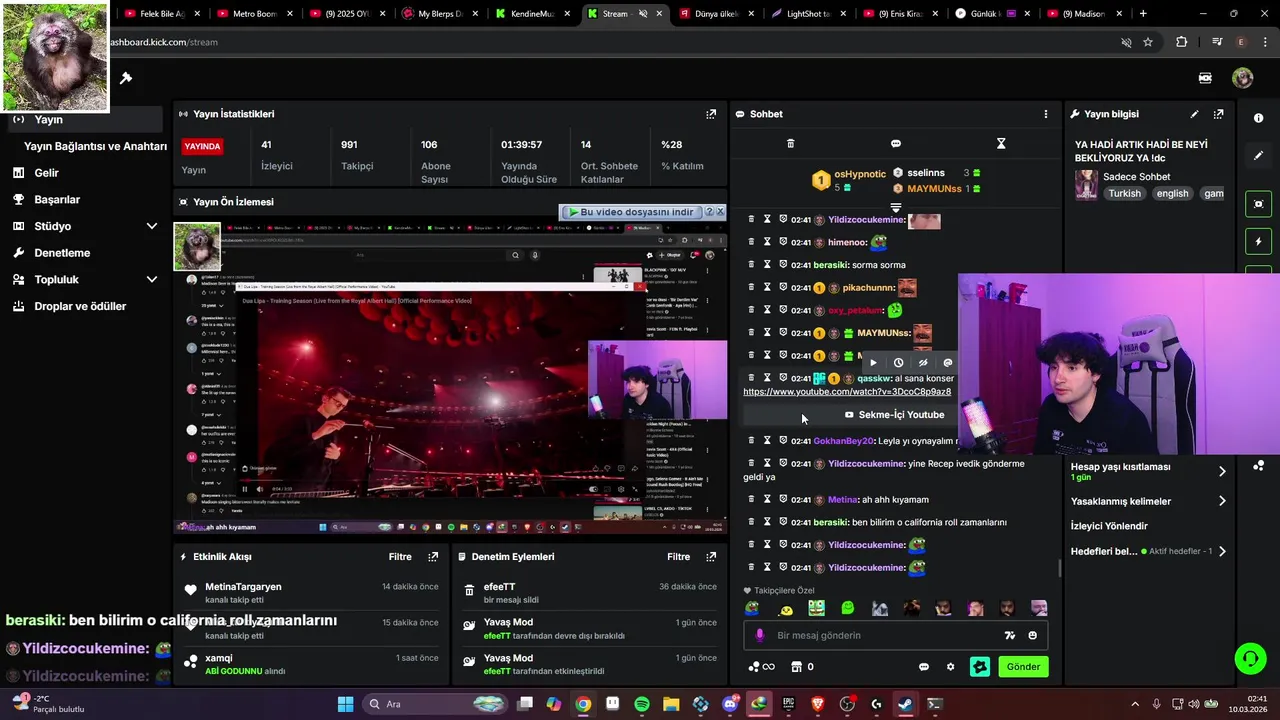Collapse the gift leaderboard in chat
This screenshot has width=1280, height=720.
click(x=895, y=208)
